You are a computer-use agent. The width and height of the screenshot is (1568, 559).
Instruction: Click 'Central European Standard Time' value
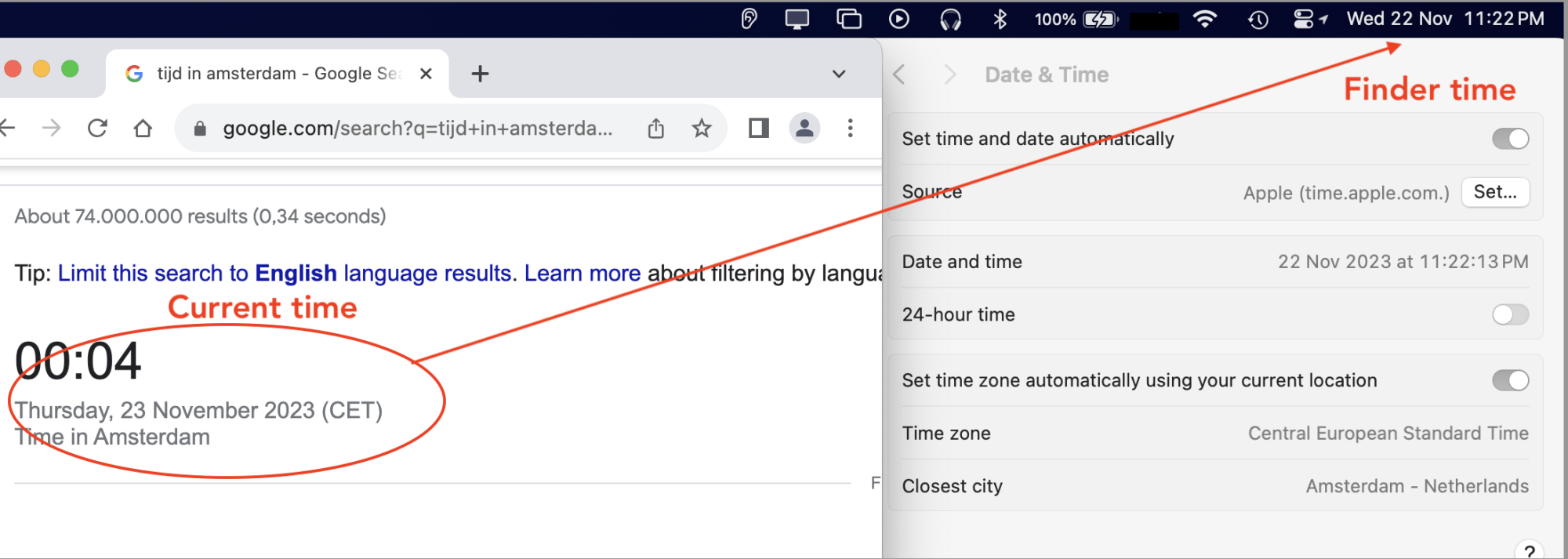[x=1388, y=434]
